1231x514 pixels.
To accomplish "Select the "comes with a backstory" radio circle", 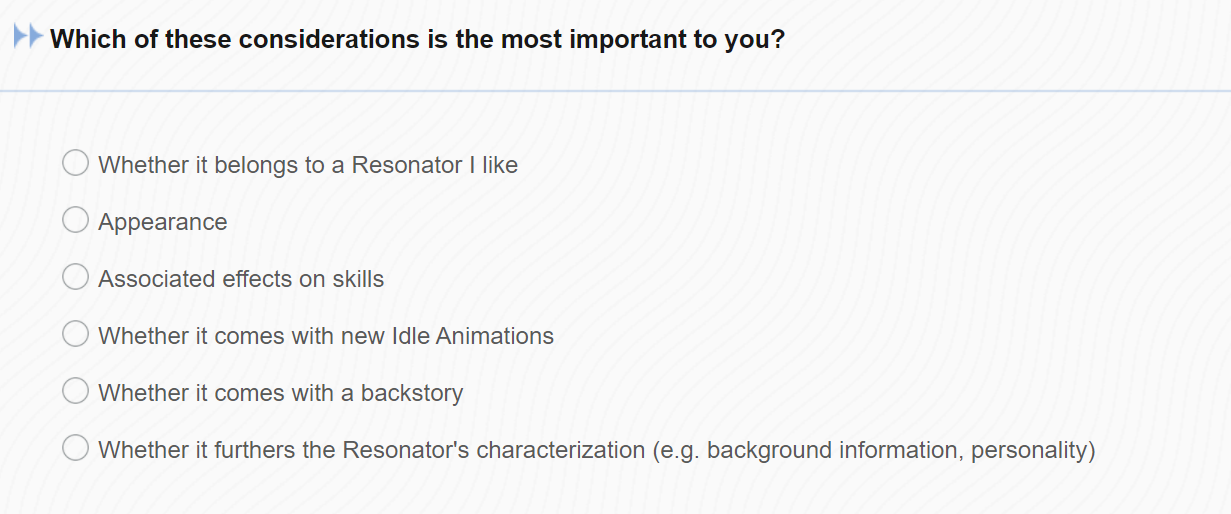I will [x=76, y=390].
